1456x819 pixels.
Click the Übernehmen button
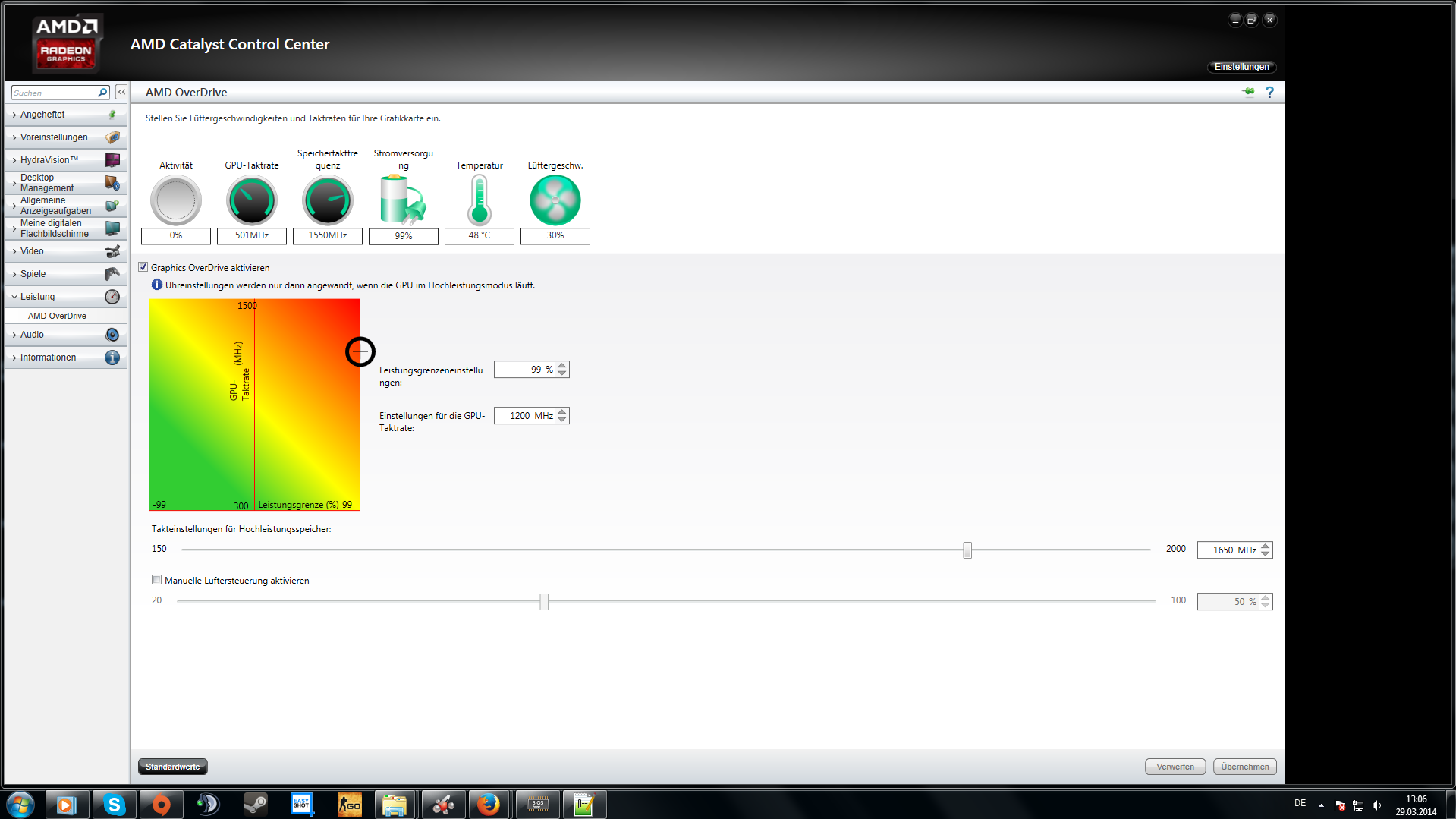tap(1245, 767)
